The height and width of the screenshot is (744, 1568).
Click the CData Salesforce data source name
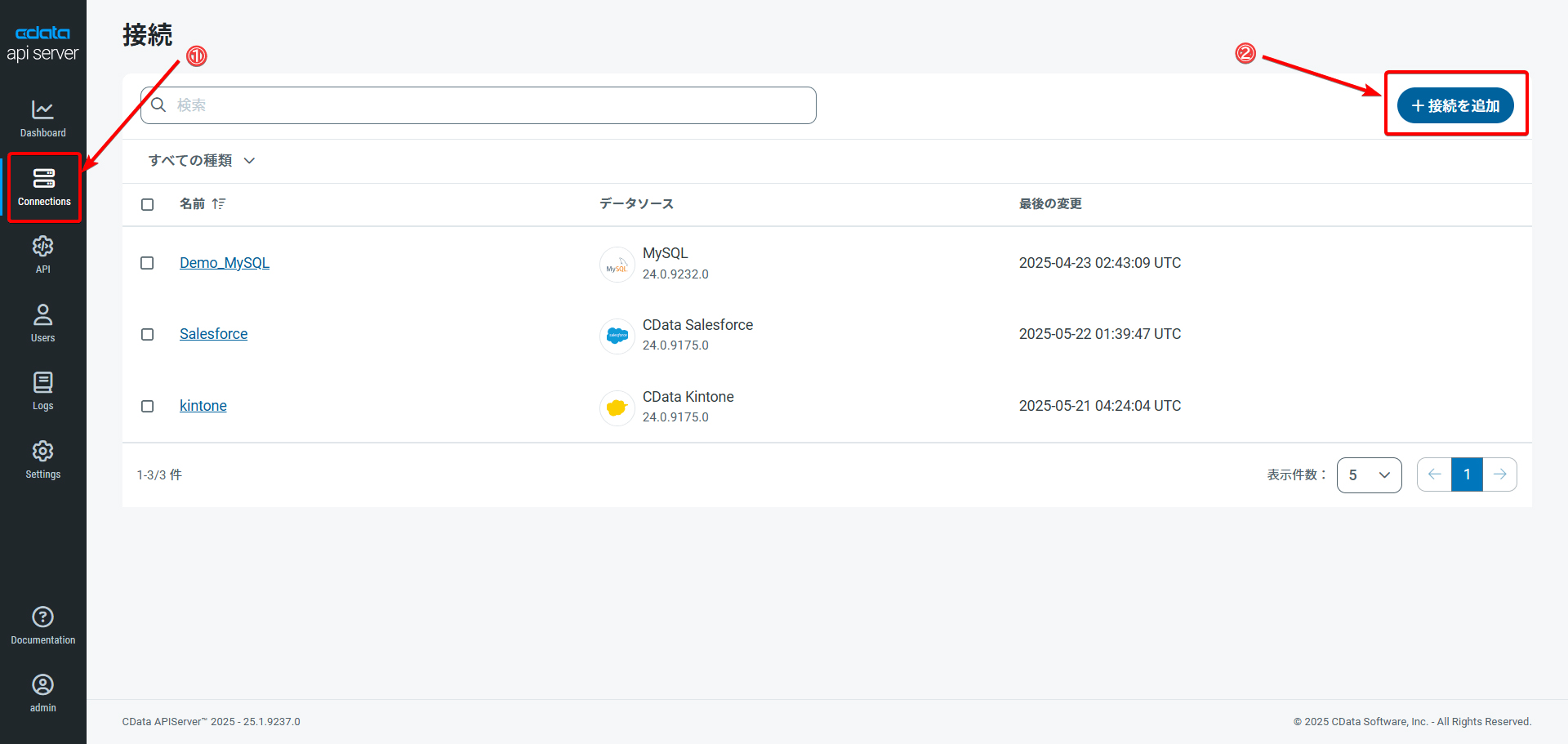pos(698,325)
